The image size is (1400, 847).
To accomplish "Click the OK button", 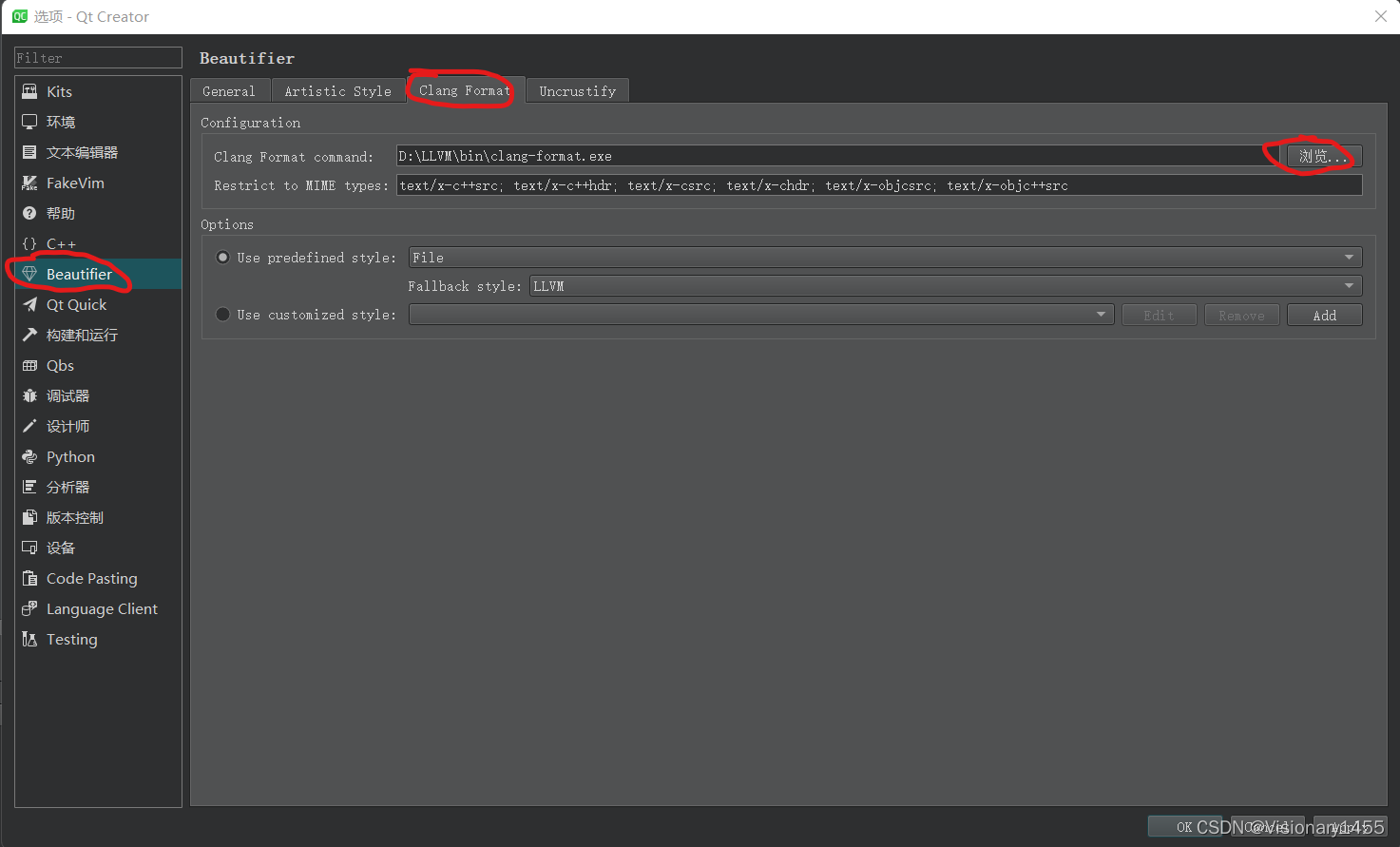I will click(x=1184, y=827).
